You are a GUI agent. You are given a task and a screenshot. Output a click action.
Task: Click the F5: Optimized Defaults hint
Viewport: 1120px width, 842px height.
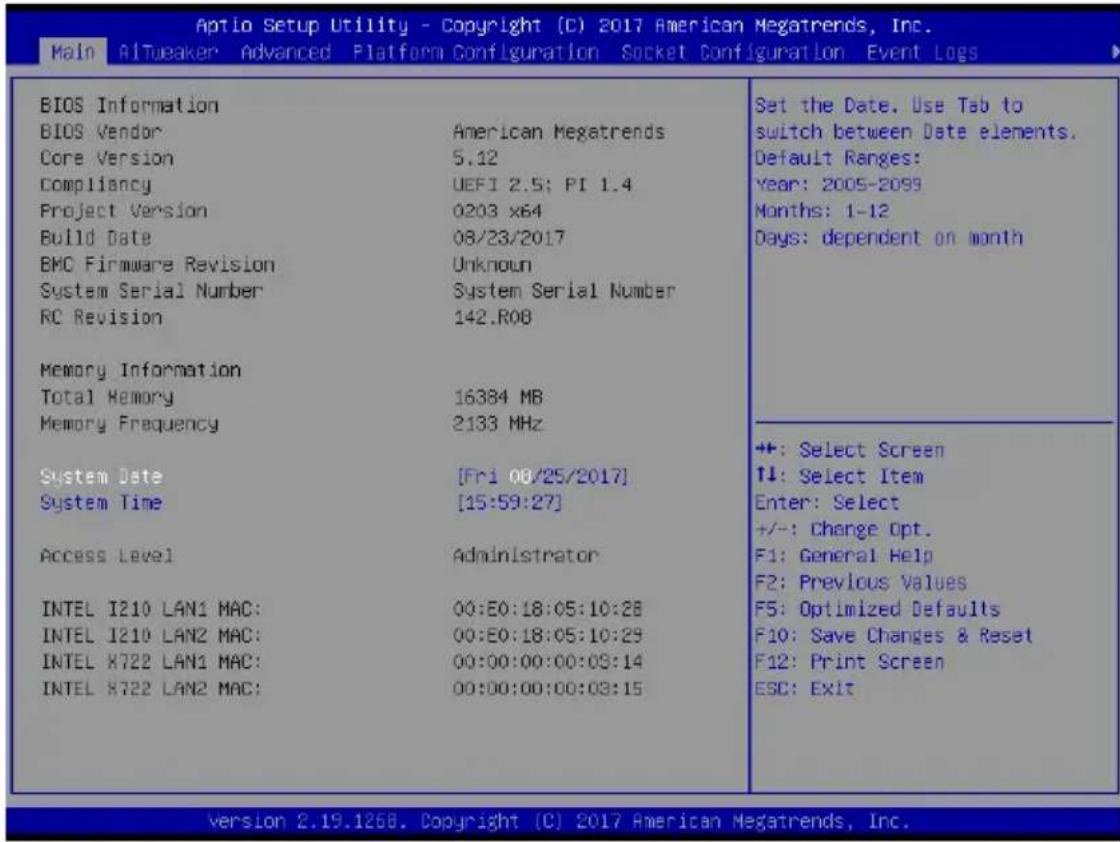(x=877, y=609)
